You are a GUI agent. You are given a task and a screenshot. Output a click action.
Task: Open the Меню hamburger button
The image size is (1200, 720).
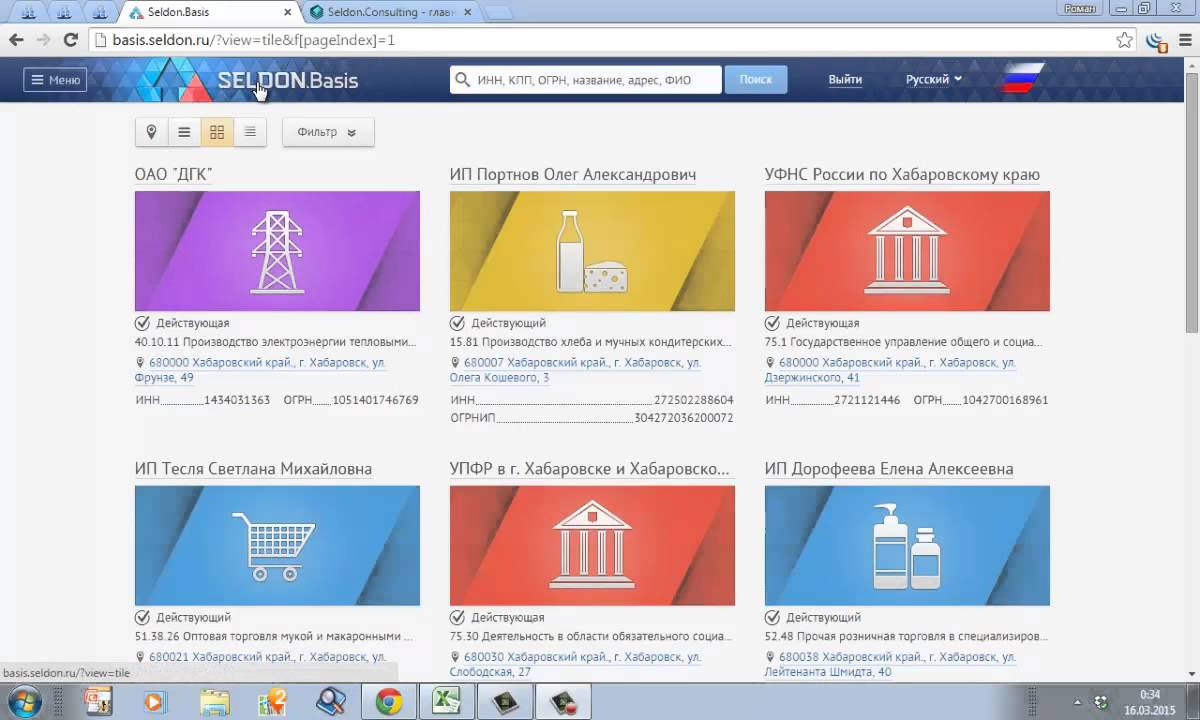[x=55, y=80]
